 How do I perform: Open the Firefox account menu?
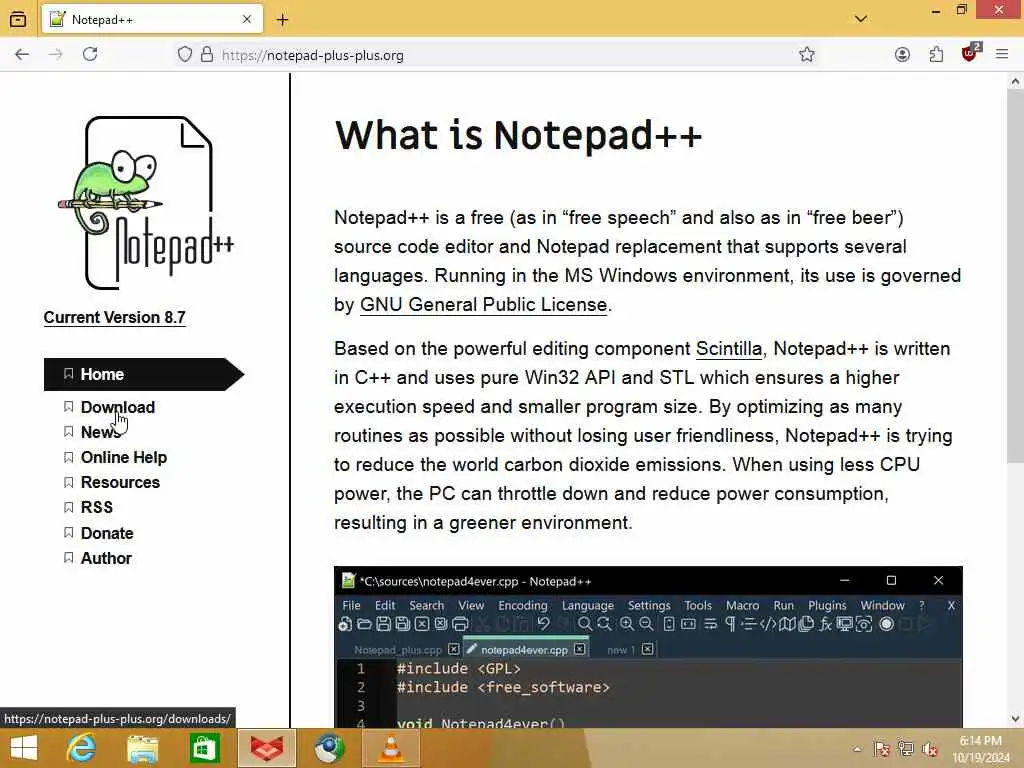(902, 54)
